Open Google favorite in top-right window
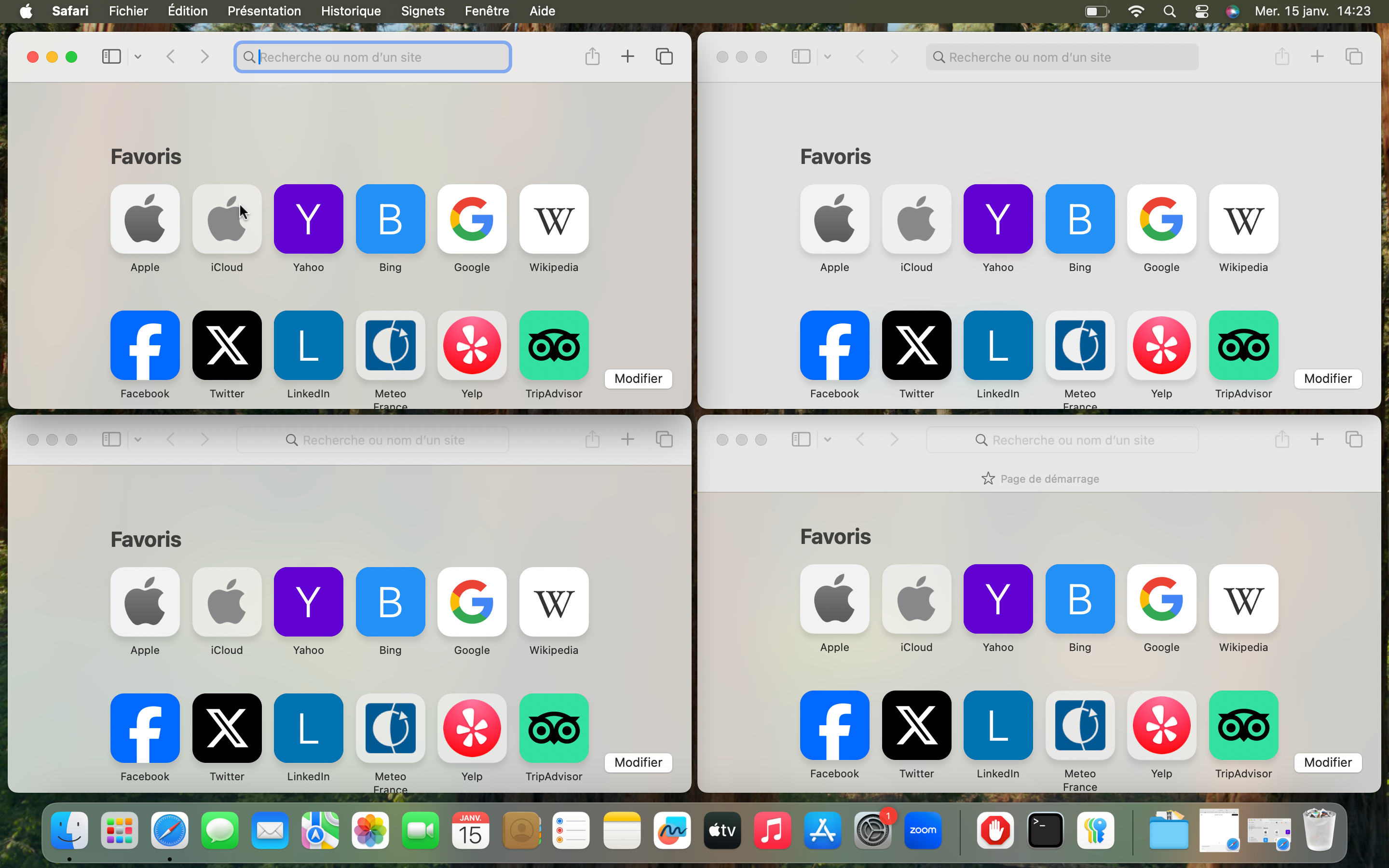Screen dimensions: 1389x868 (1161, 219)
